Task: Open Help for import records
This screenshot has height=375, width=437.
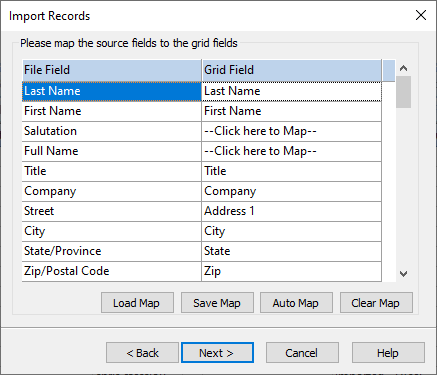Action: pyautogui.click(x=388, y=352)
